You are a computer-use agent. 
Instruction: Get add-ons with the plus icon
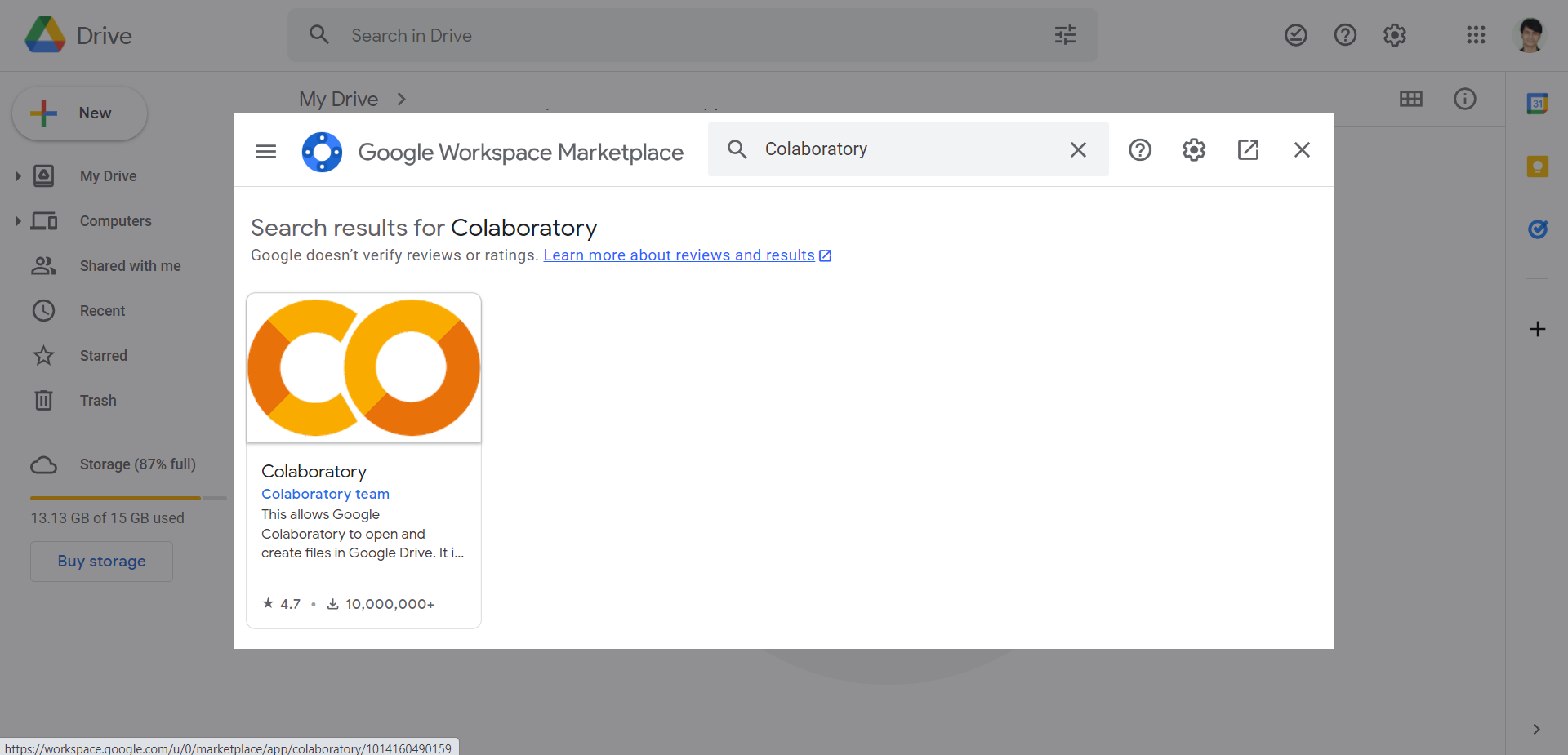(x=1538, y=329)
